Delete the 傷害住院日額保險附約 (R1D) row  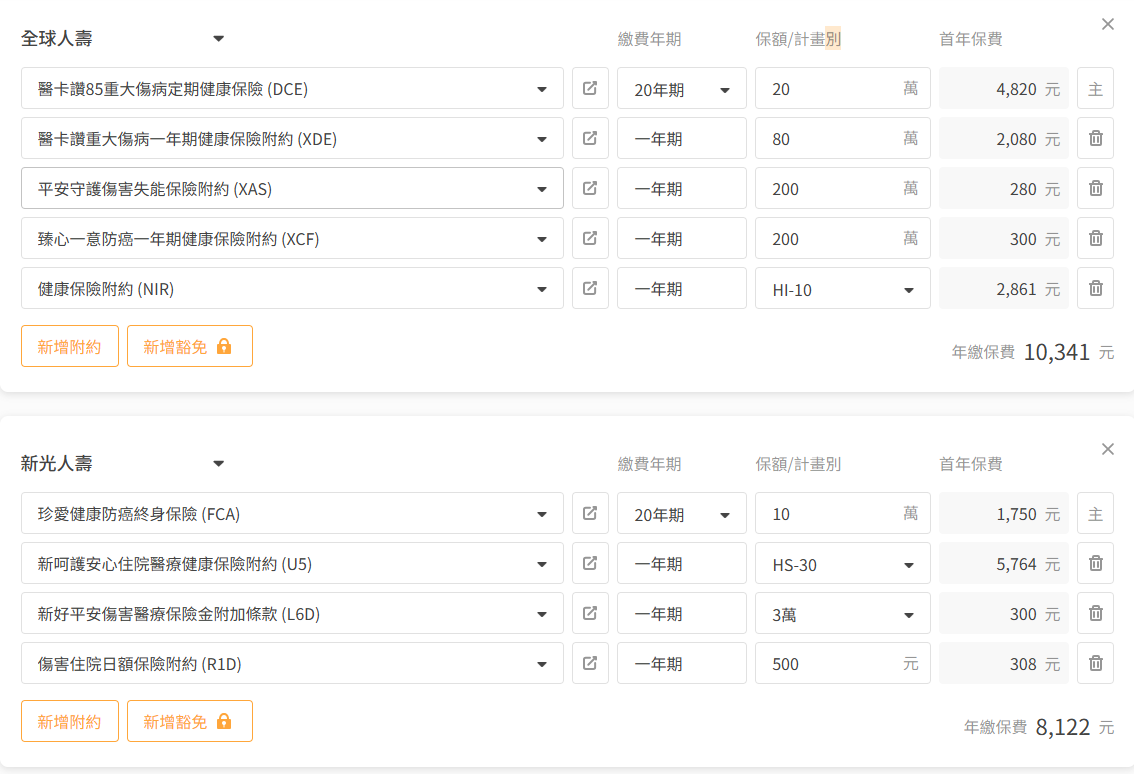coord(1095,663)
